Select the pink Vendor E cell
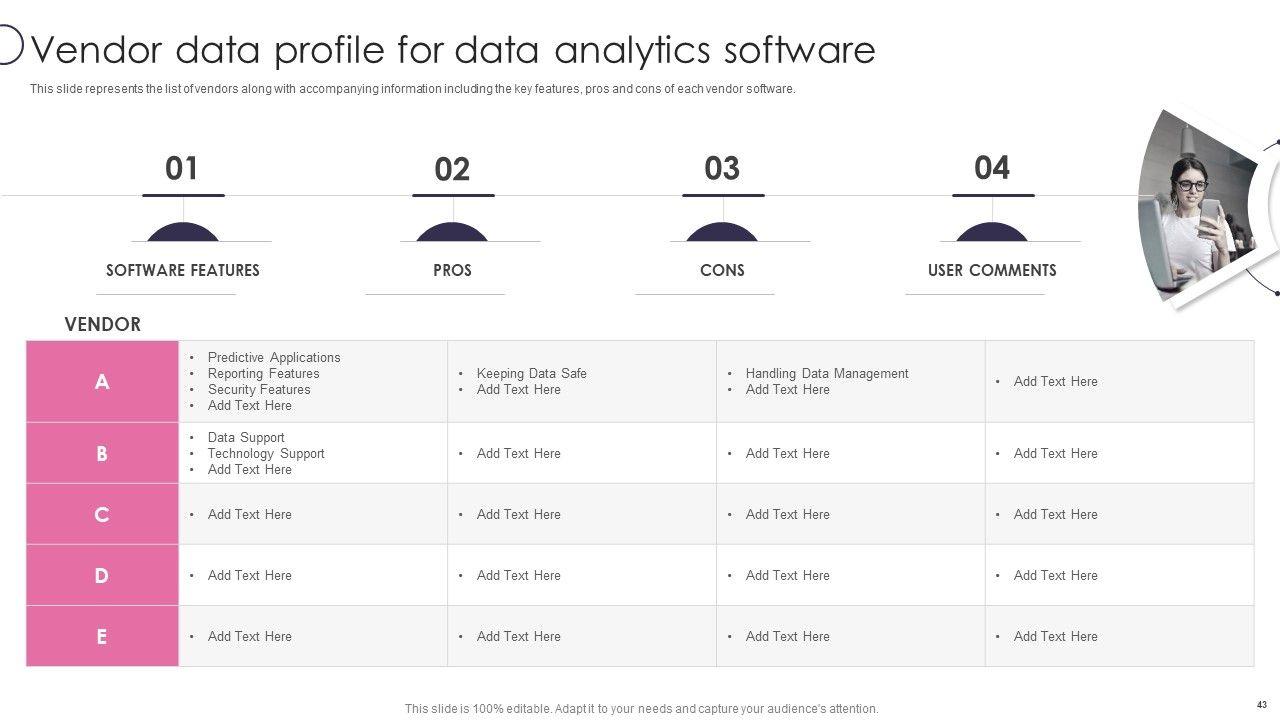1280x720 pixels. [102, 636]
